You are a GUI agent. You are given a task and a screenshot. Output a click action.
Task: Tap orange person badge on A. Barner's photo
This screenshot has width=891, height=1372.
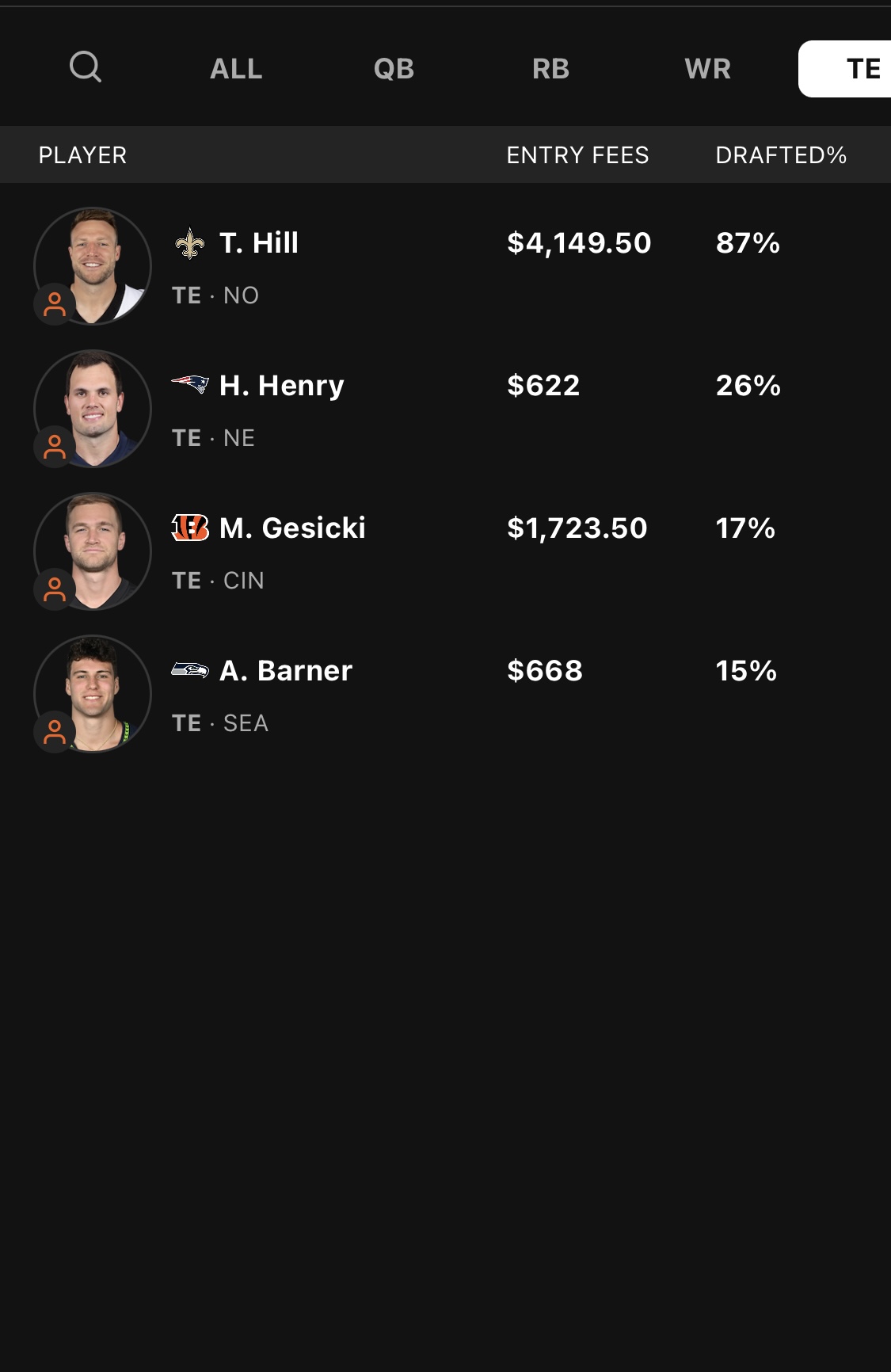point(55,732)
